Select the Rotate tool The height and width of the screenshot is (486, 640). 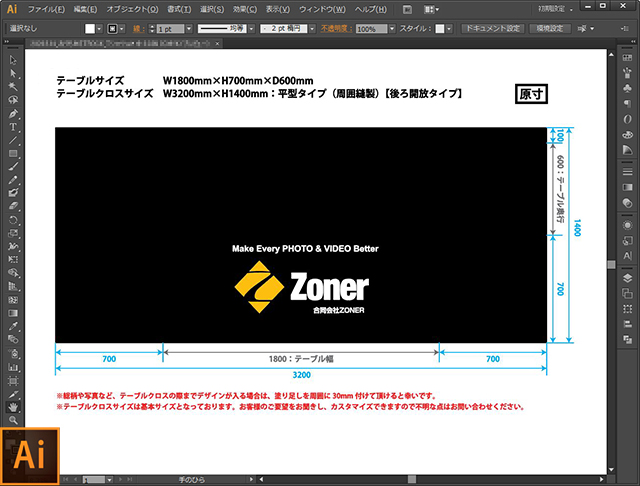click(13, 220)
